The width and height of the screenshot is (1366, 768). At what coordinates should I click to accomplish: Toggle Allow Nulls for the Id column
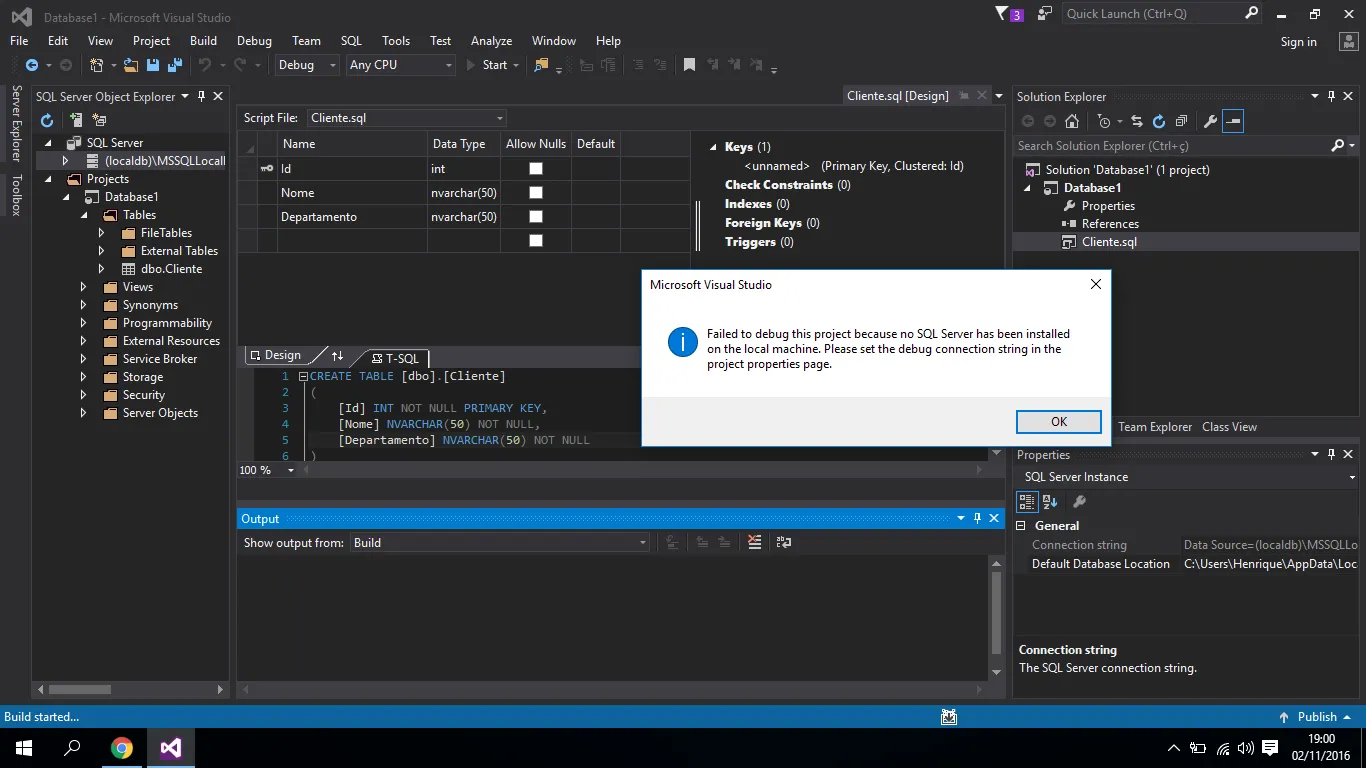[536, 169]
